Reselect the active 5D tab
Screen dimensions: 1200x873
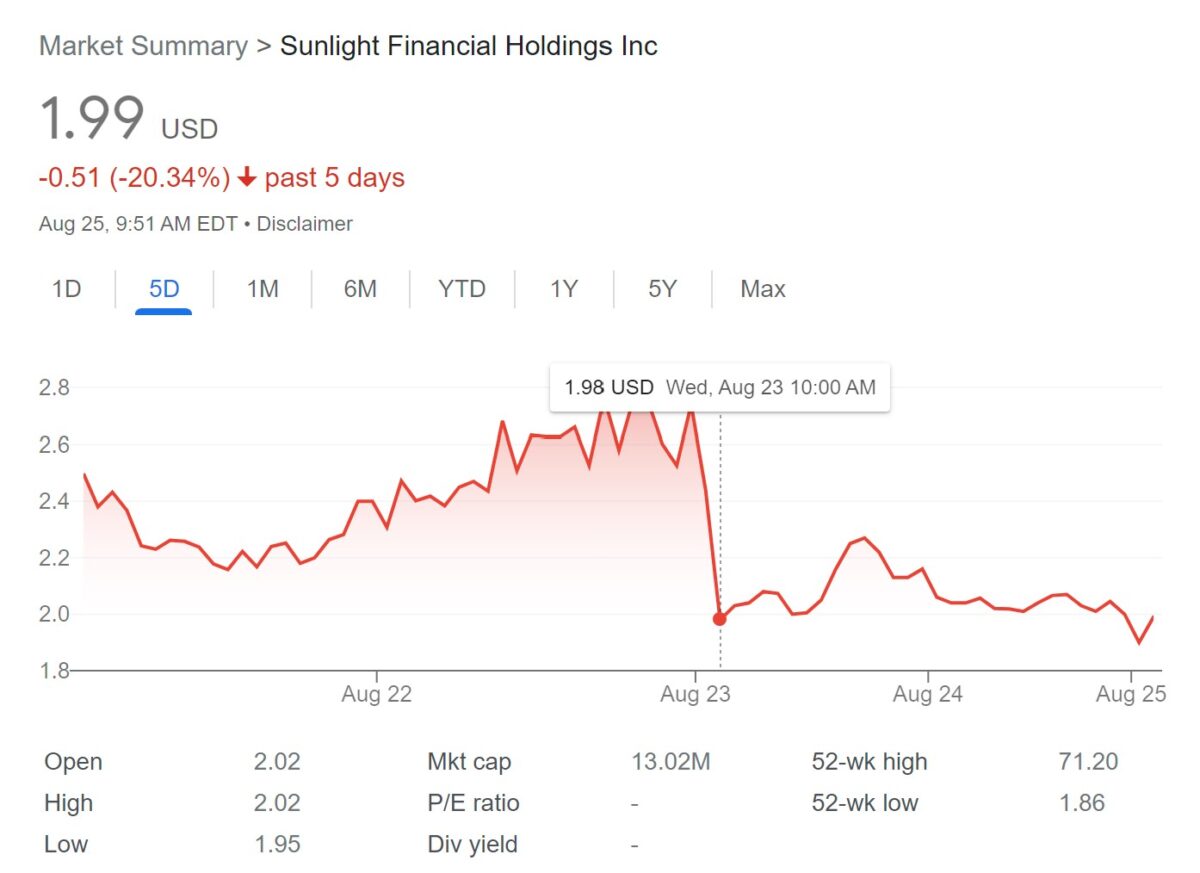[162, 289]
